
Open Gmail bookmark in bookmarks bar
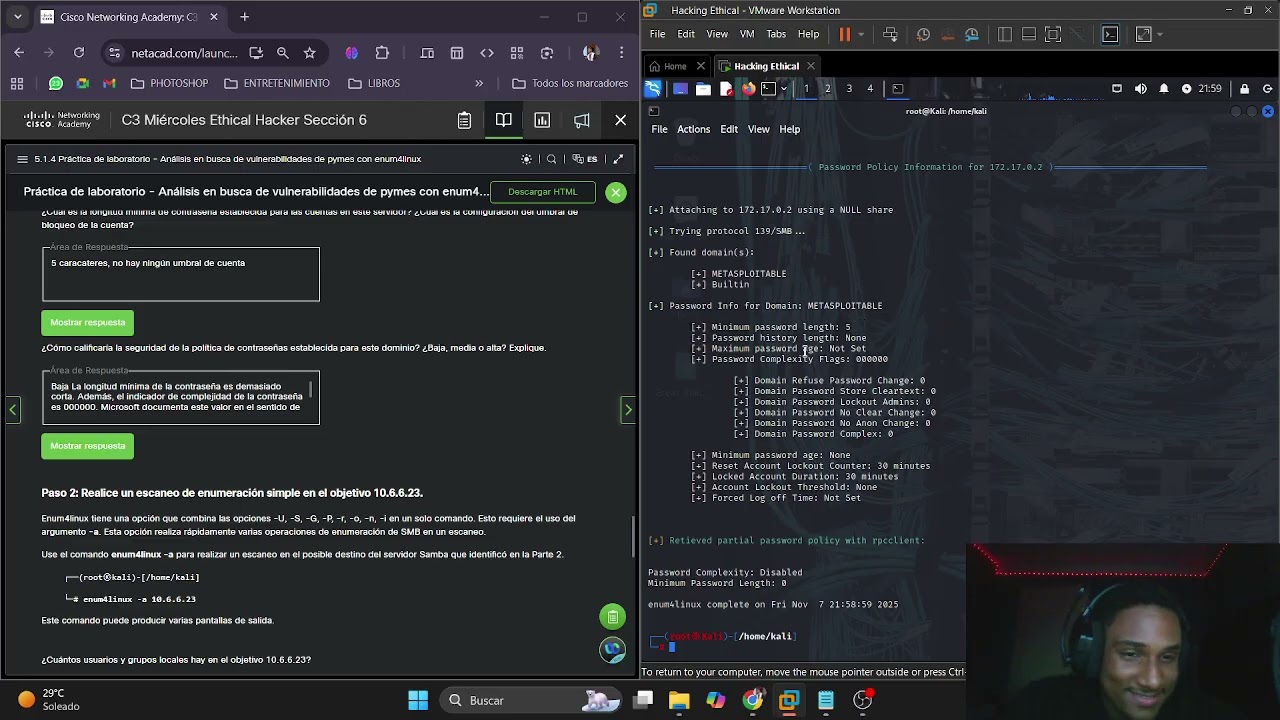110,83
